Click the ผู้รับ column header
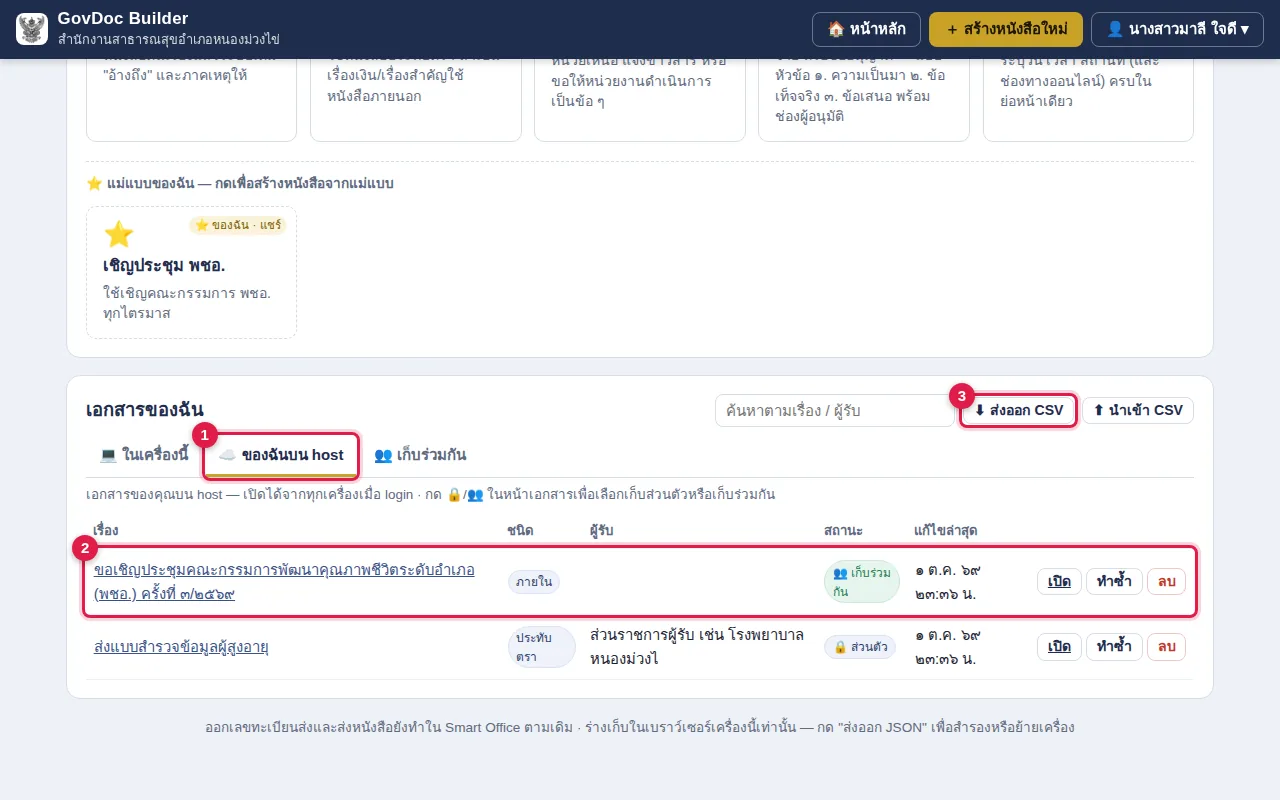1280x800 pixels. click(x=601, y=530)
